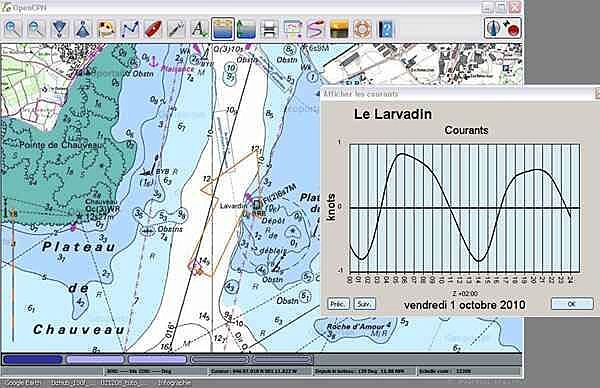Select the dark blue first chart bar segment

(x=33, y=359)
